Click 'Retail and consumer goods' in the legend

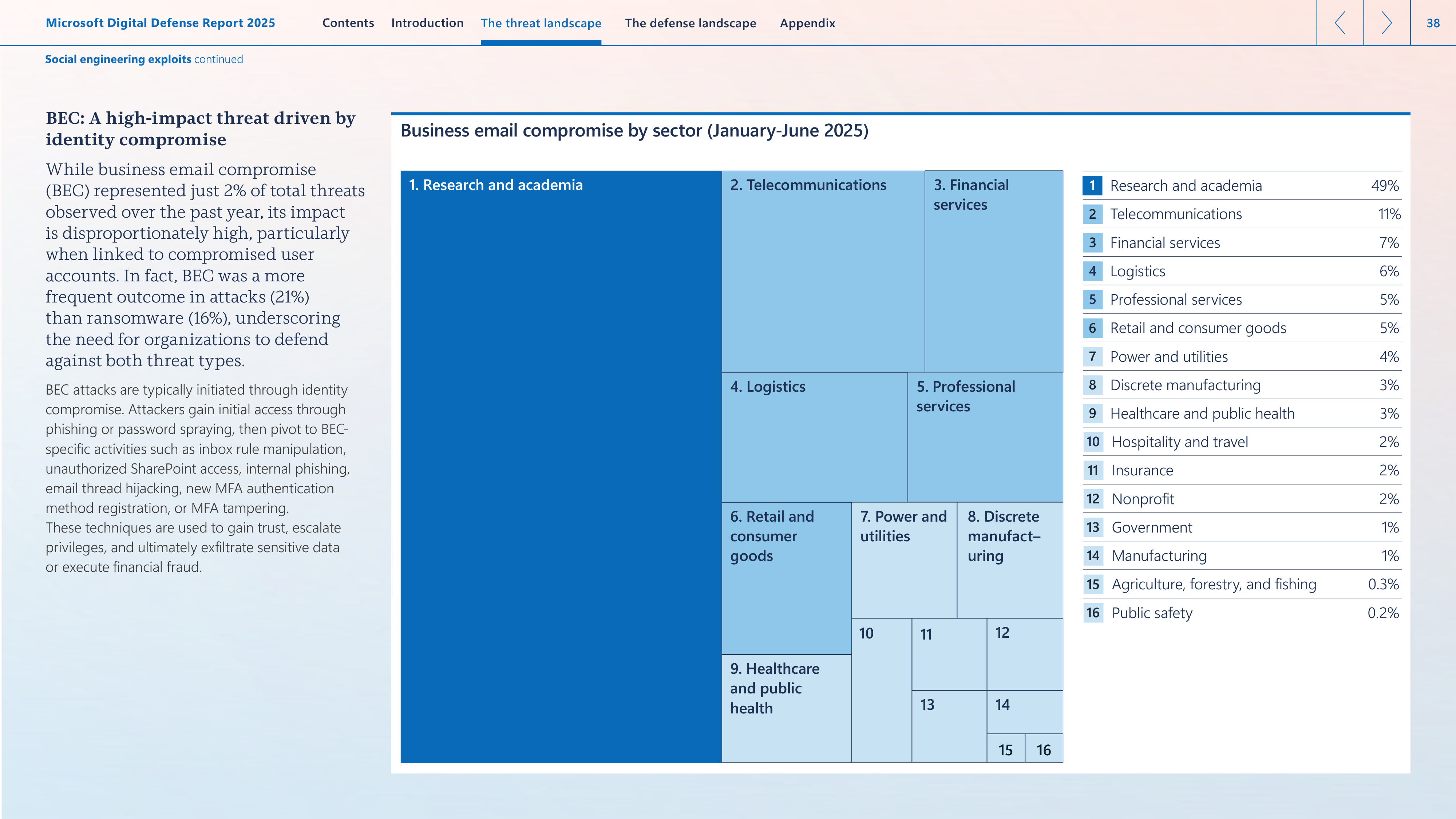[x=1198, y=328]
